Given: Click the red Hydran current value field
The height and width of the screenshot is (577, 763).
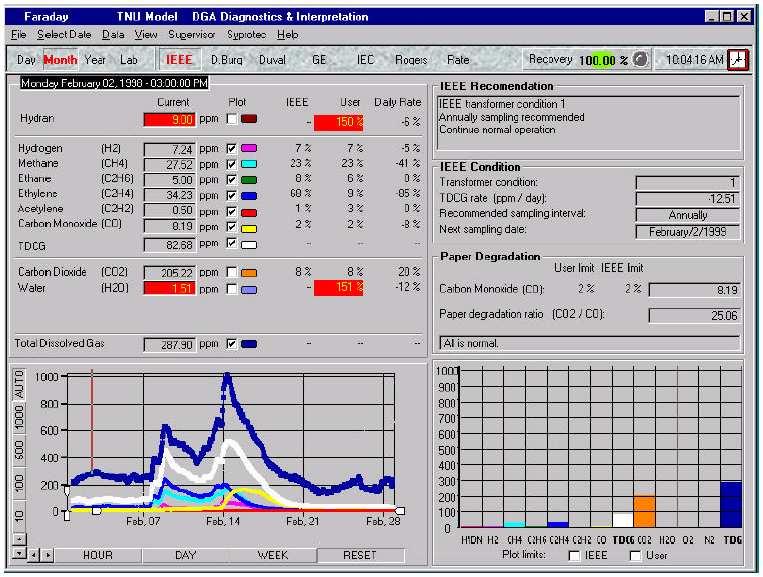Looking at the screenshot, I should (x=169, y=120).
